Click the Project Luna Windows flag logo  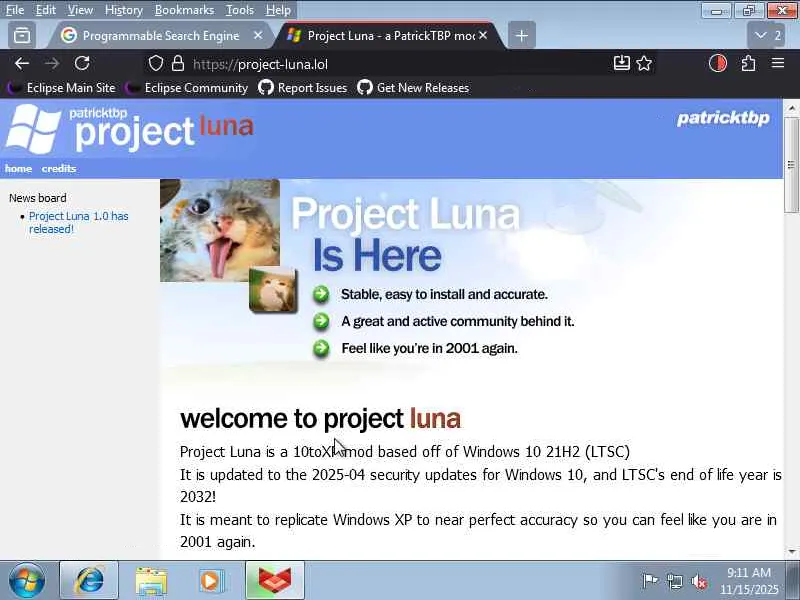33,129
